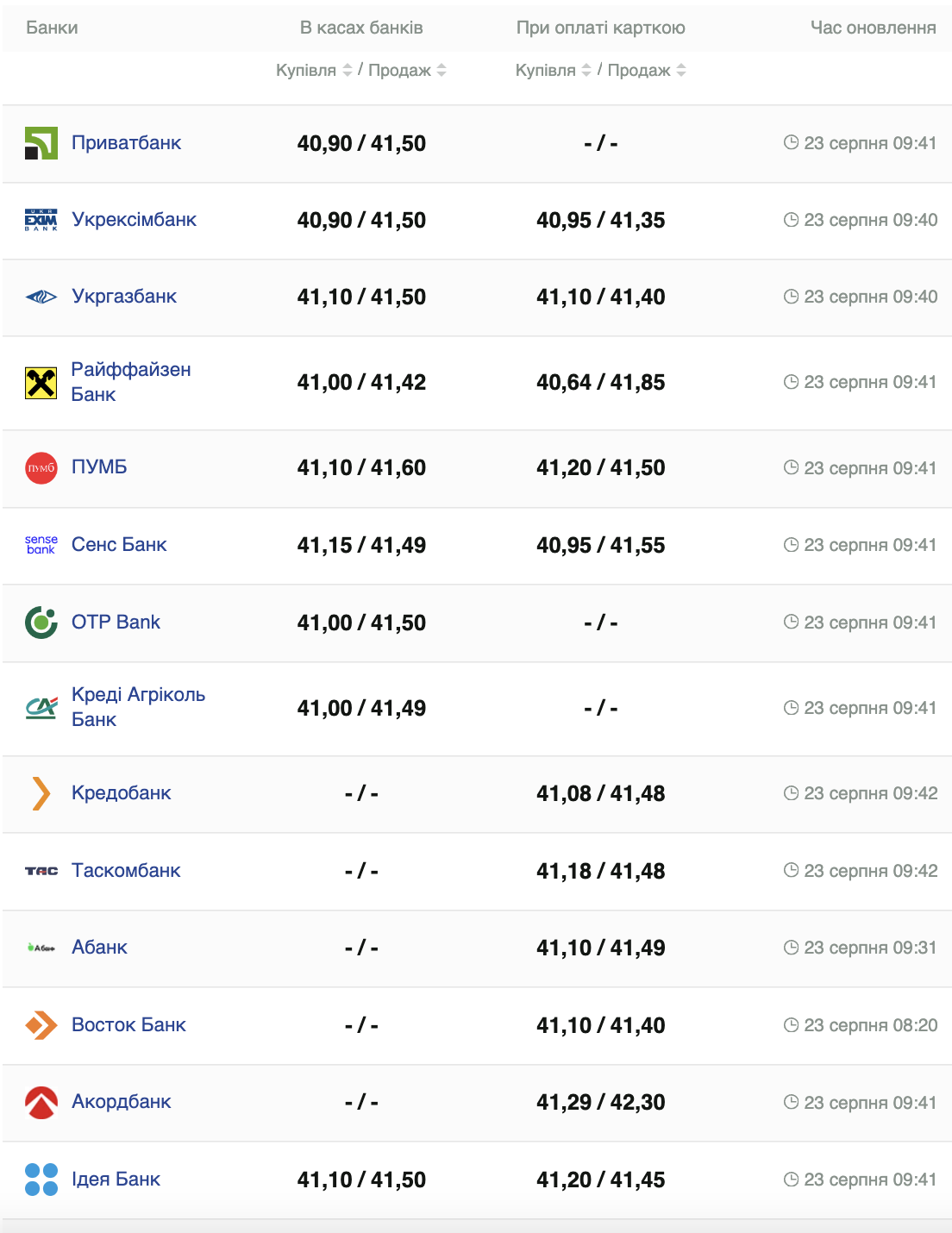
Task: Click the green Privatbank logo icon
Action: tap(41, 143)
